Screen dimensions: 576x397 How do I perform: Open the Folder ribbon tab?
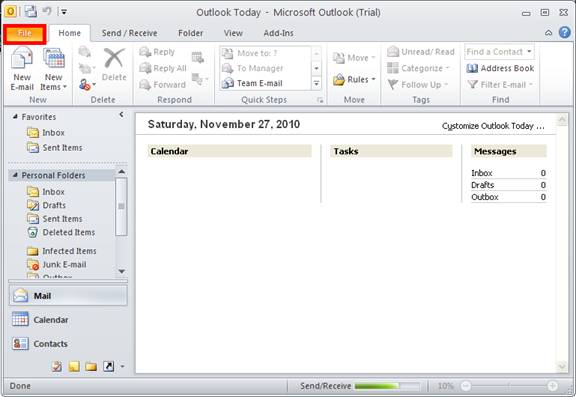[190, 33]
